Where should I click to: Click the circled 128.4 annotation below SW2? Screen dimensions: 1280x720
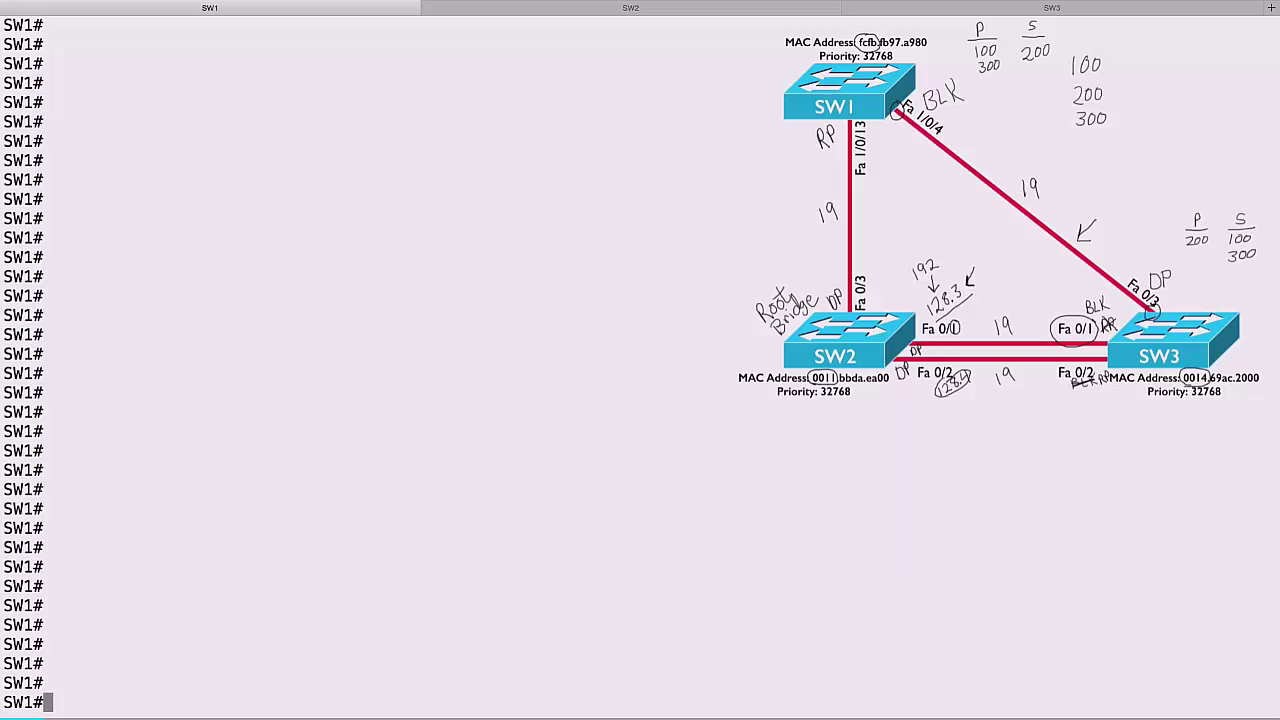[x=953, y=382]
